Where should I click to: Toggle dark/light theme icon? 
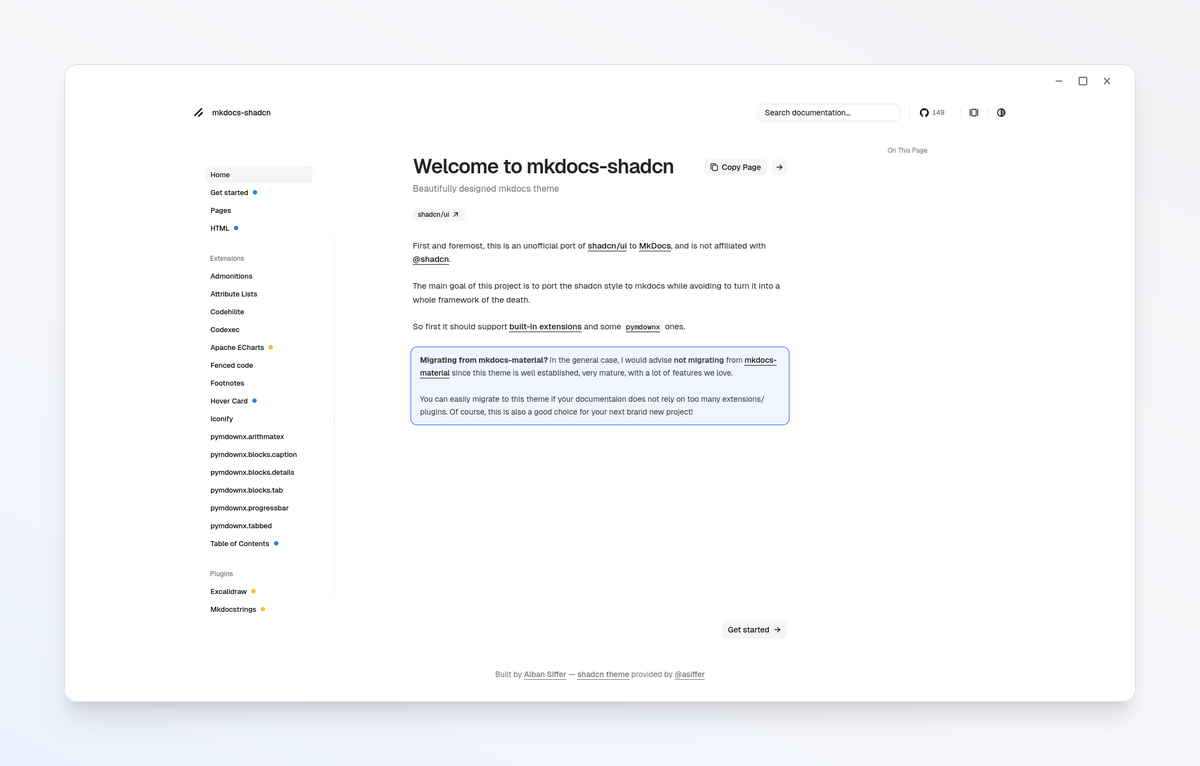pos(1001,113)
